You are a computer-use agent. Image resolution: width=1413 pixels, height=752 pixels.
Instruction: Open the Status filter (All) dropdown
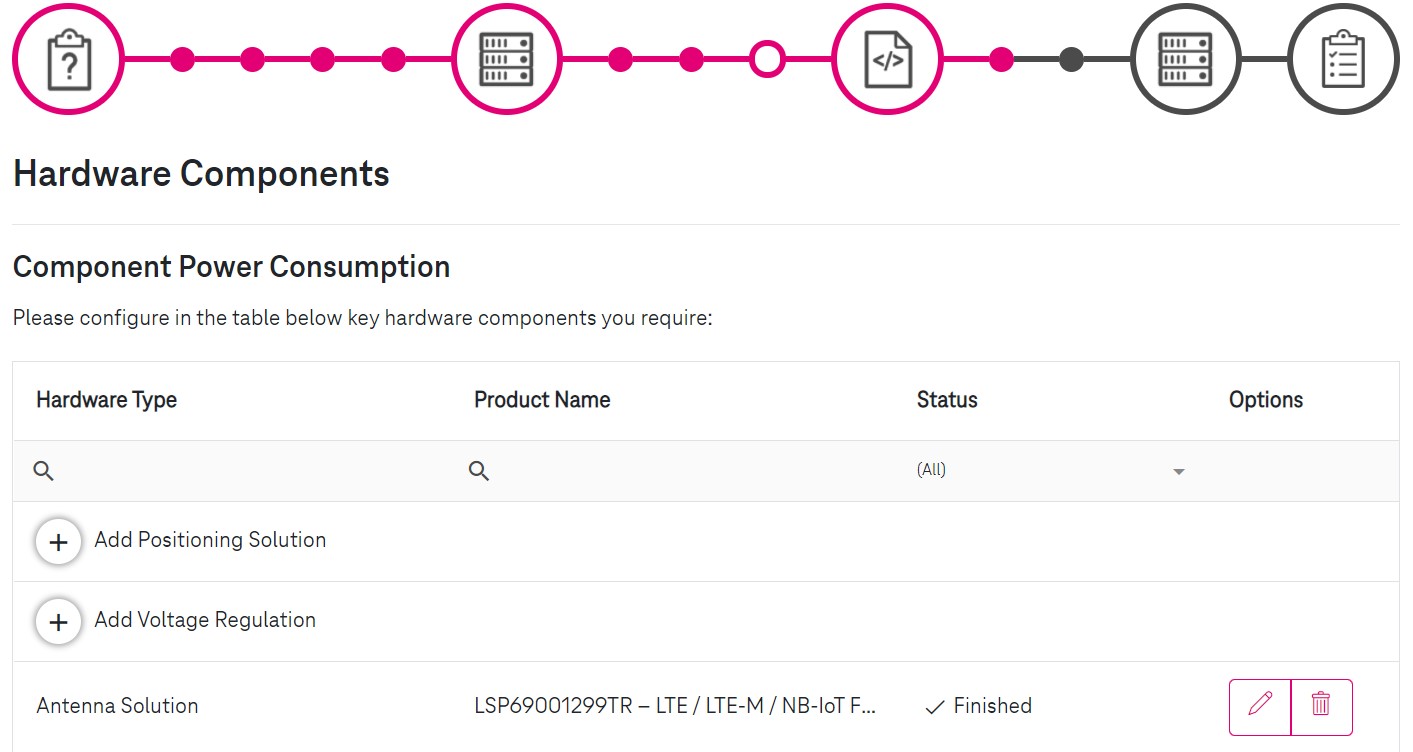(1050, 470)
